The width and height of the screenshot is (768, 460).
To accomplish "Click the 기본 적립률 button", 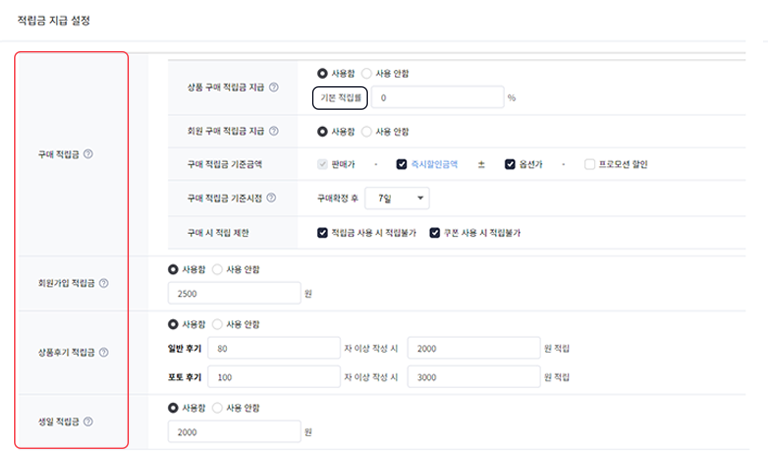I will click(340, 97).
